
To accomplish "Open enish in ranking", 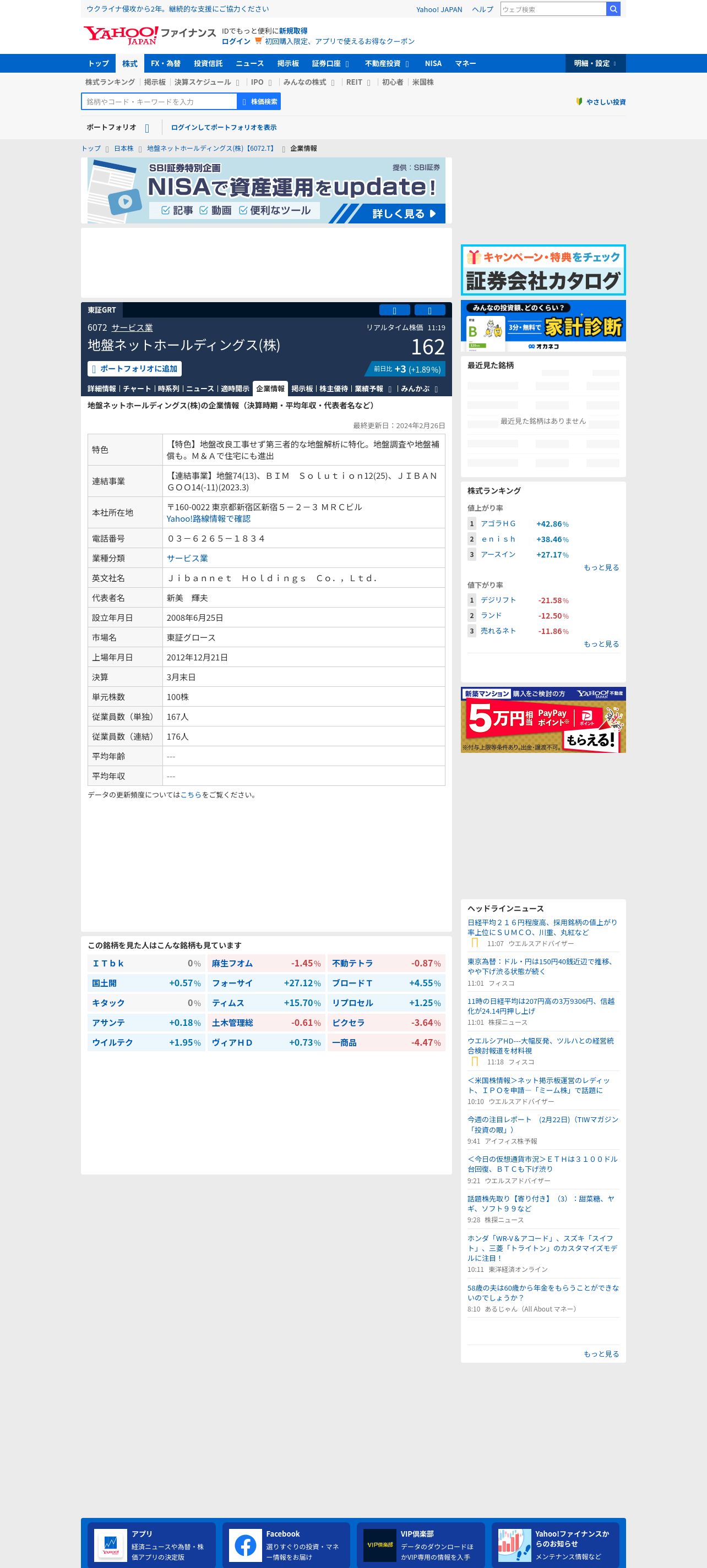I will [x=498, y=539].
